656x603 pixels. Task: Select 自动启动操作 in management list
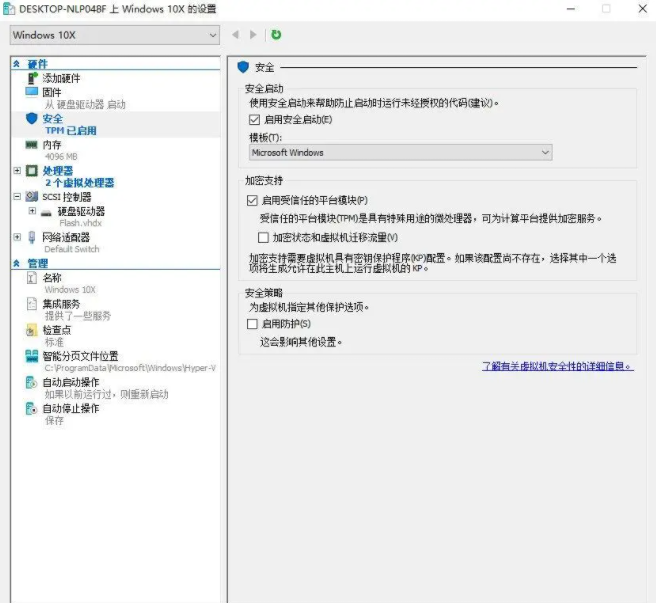[70, 382]
